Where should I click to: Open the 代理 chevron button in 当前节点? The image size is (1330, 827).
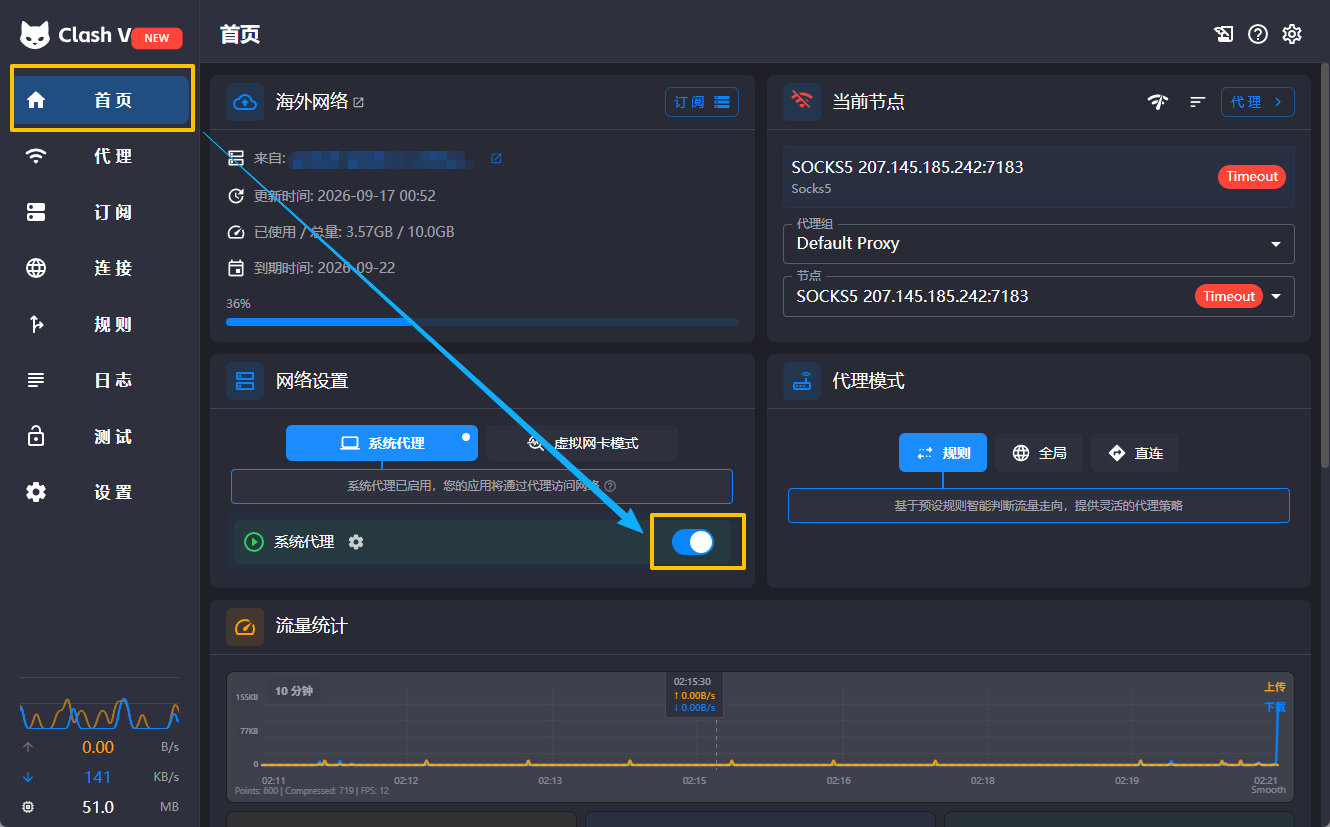[x=1258, y=102]
